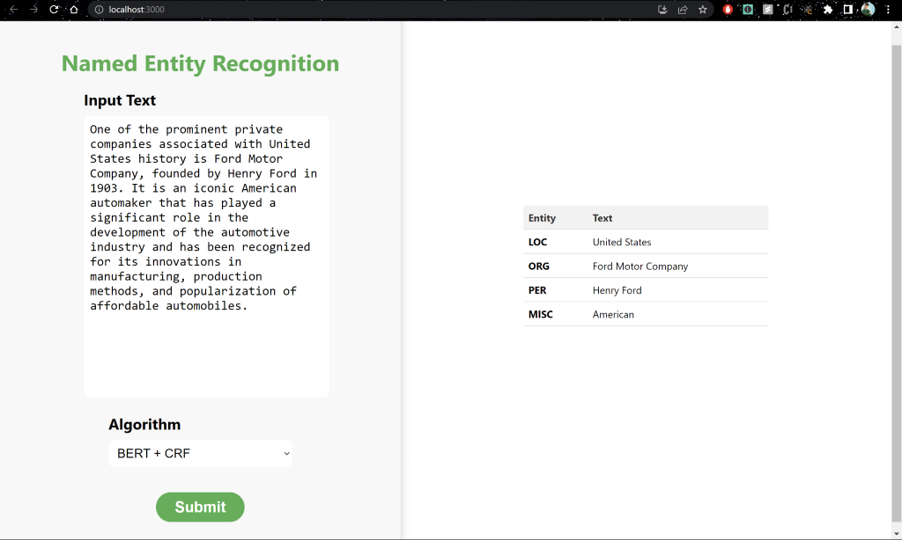Open the gray S-shaped extension icon
902x540 pixels.
pyautogui.click(x=767, y=9)
